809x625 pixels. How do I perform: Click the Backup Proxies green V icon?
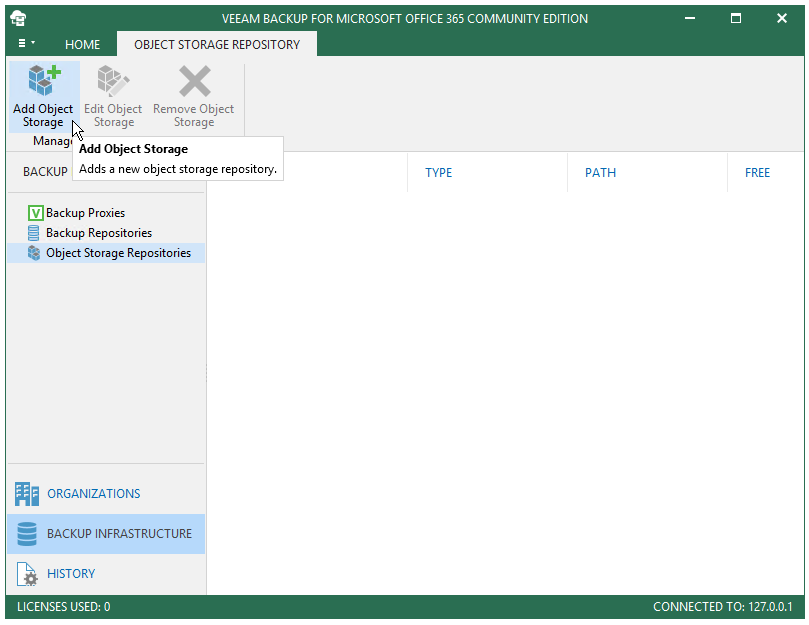point(35,213)
